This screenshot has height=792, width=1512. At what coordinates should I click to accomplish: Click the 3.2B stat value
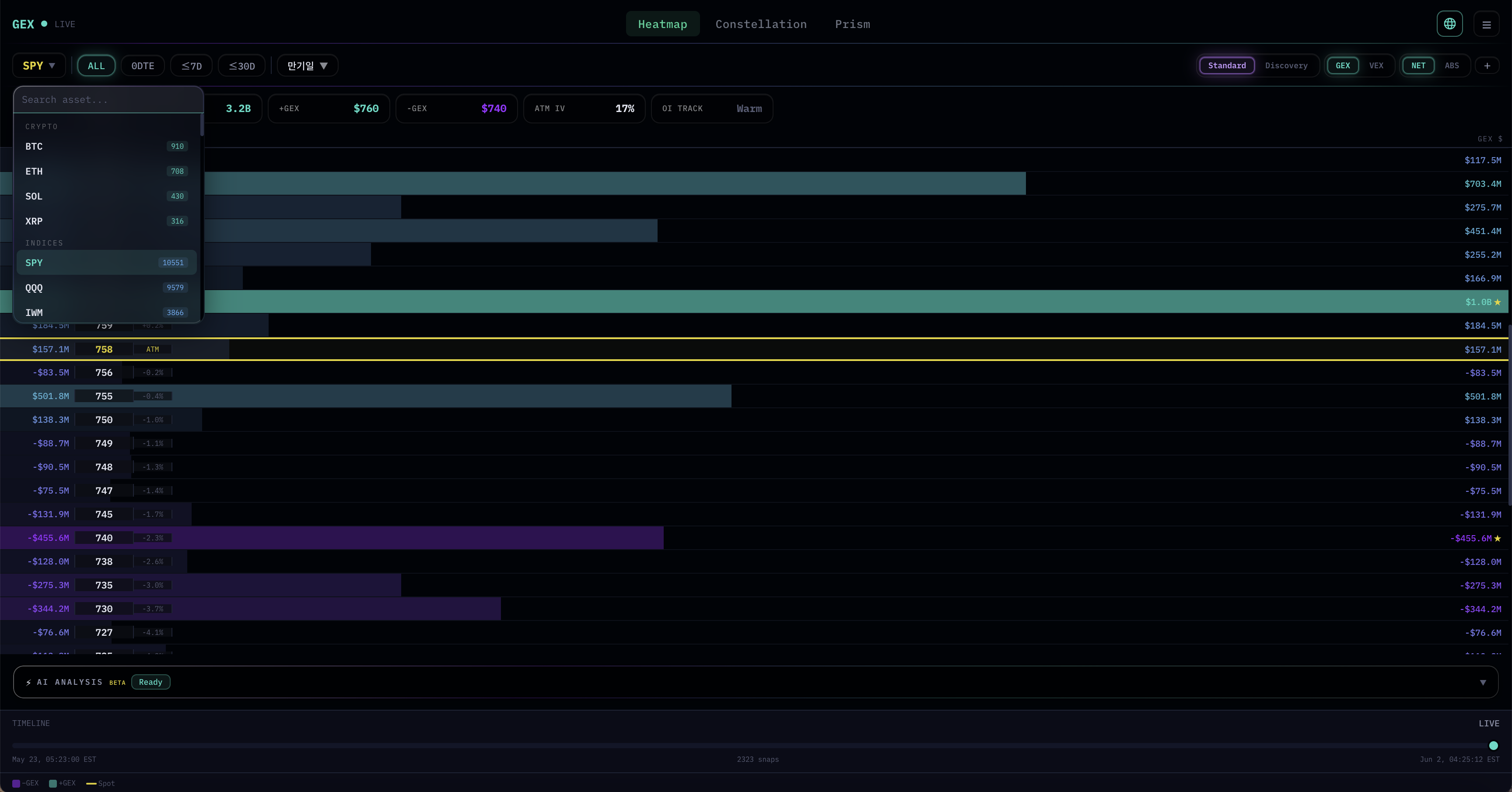[238, 109]
